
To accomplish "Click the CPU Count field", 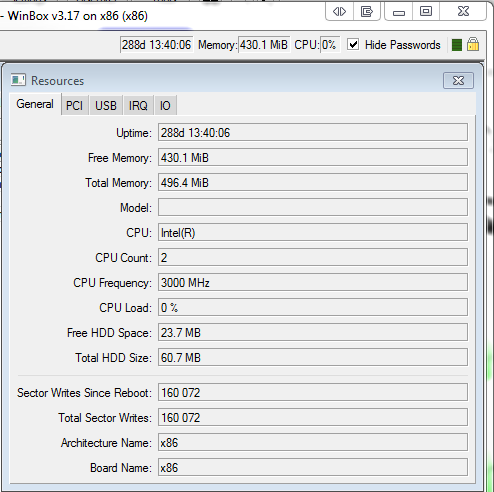I will pos(313,257).
